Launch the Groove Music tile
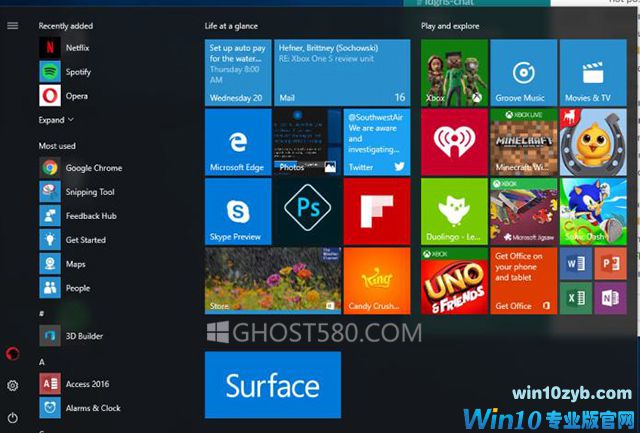This screenshot has width=640, height=433. (524, 73)
